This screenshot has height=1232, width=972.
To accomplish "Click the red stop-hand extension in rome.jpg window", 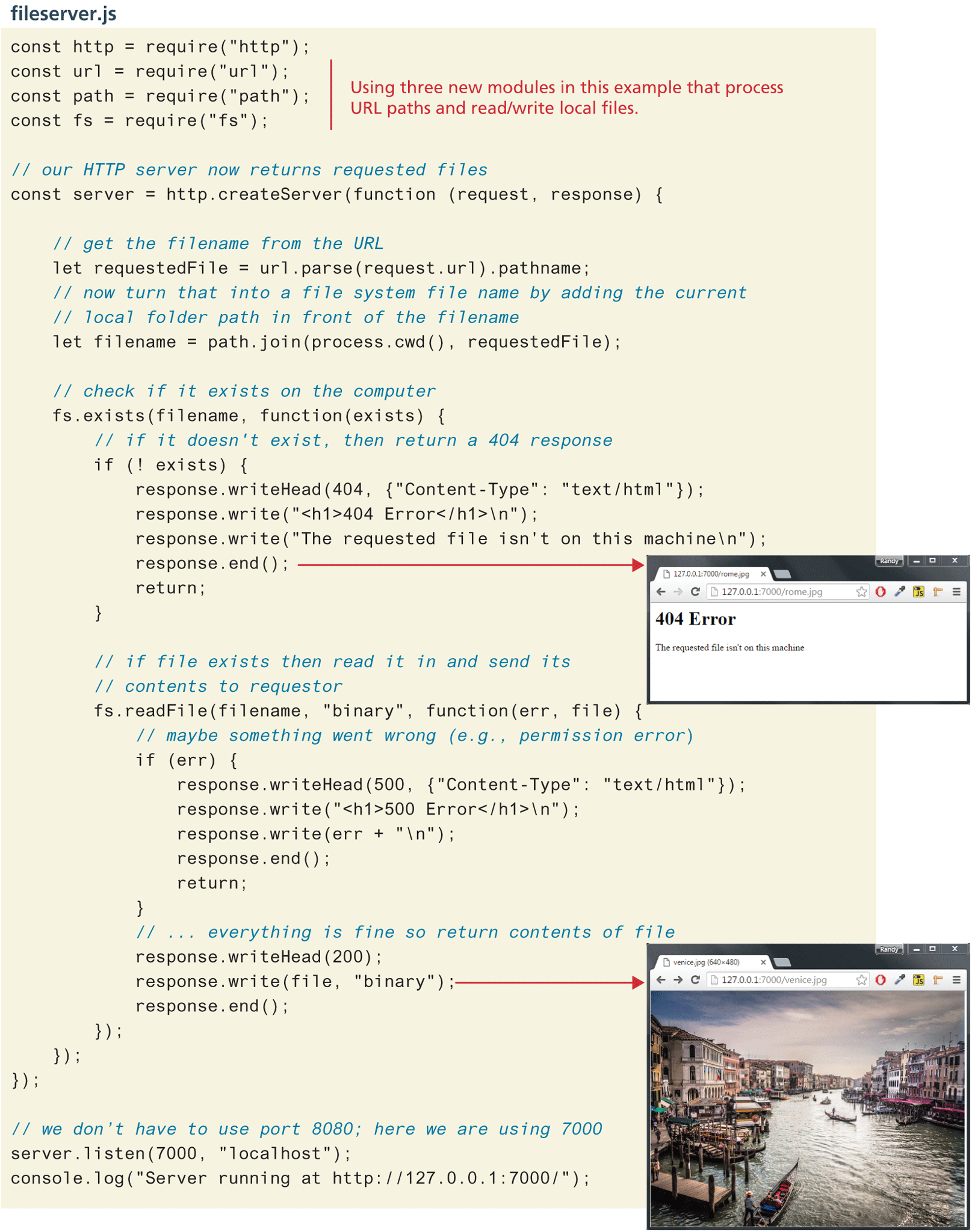I will [880, 592].
